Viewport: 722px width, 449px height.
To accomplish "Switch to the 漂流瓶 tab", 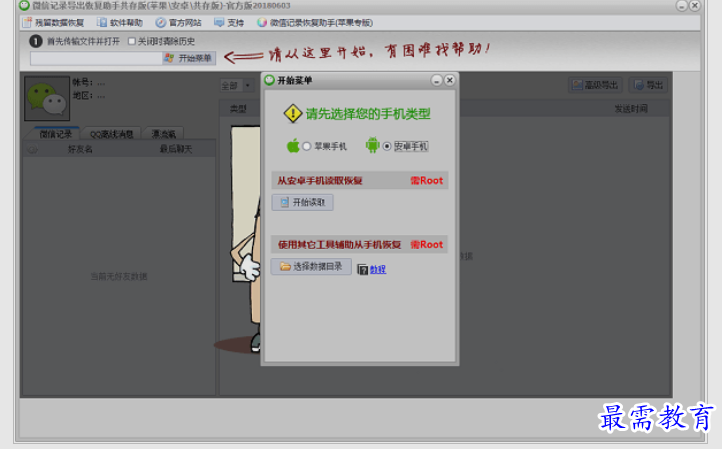I will (163, 134).
